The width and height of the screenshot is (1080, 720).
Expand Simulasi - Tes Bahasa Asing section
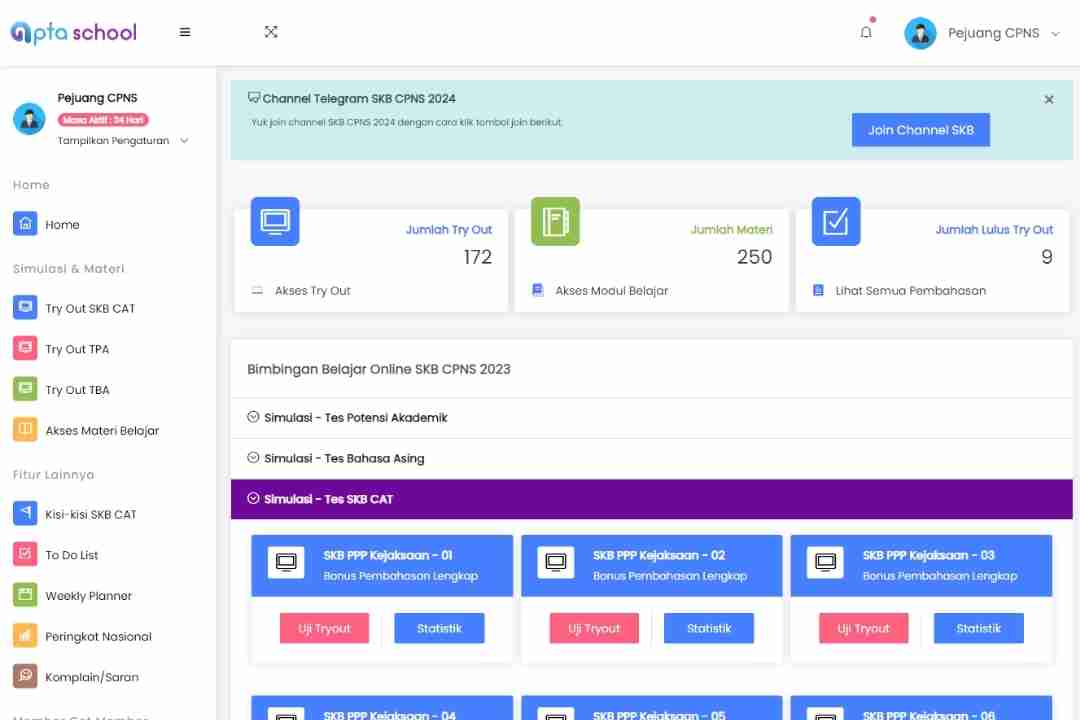click(652, 458)
